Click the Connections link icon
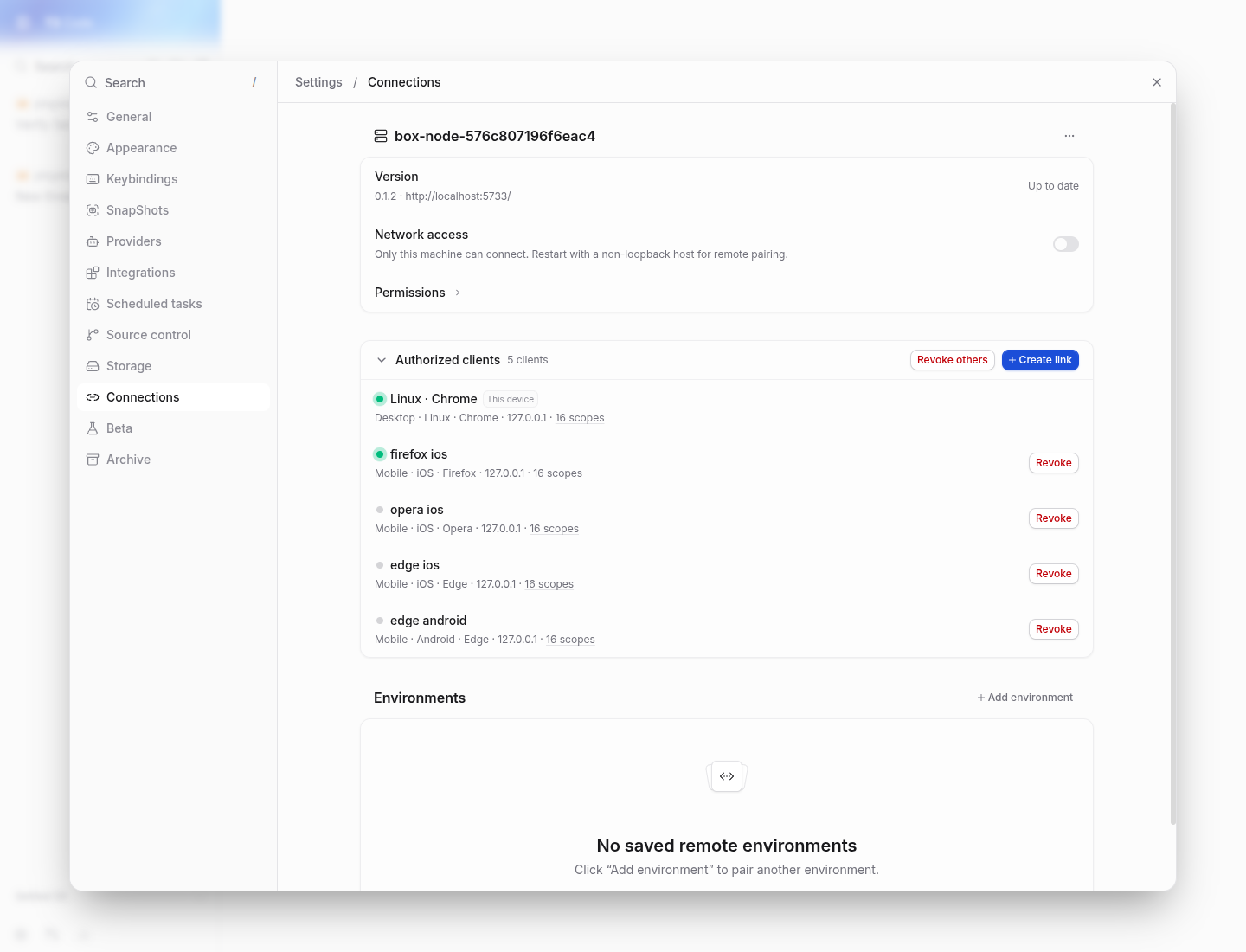The width and height of the screenshot is (1246, 952). tap(93, 397)
